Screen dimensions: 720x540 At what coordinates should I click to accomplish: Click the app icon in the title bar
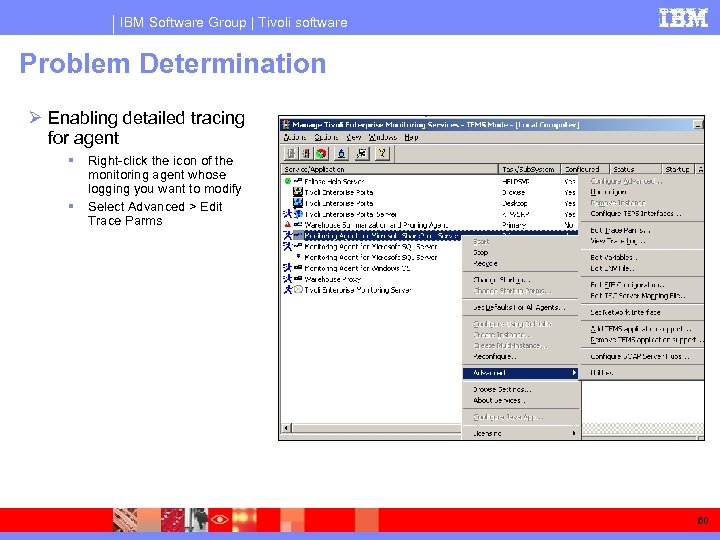(x=286, y=124)
